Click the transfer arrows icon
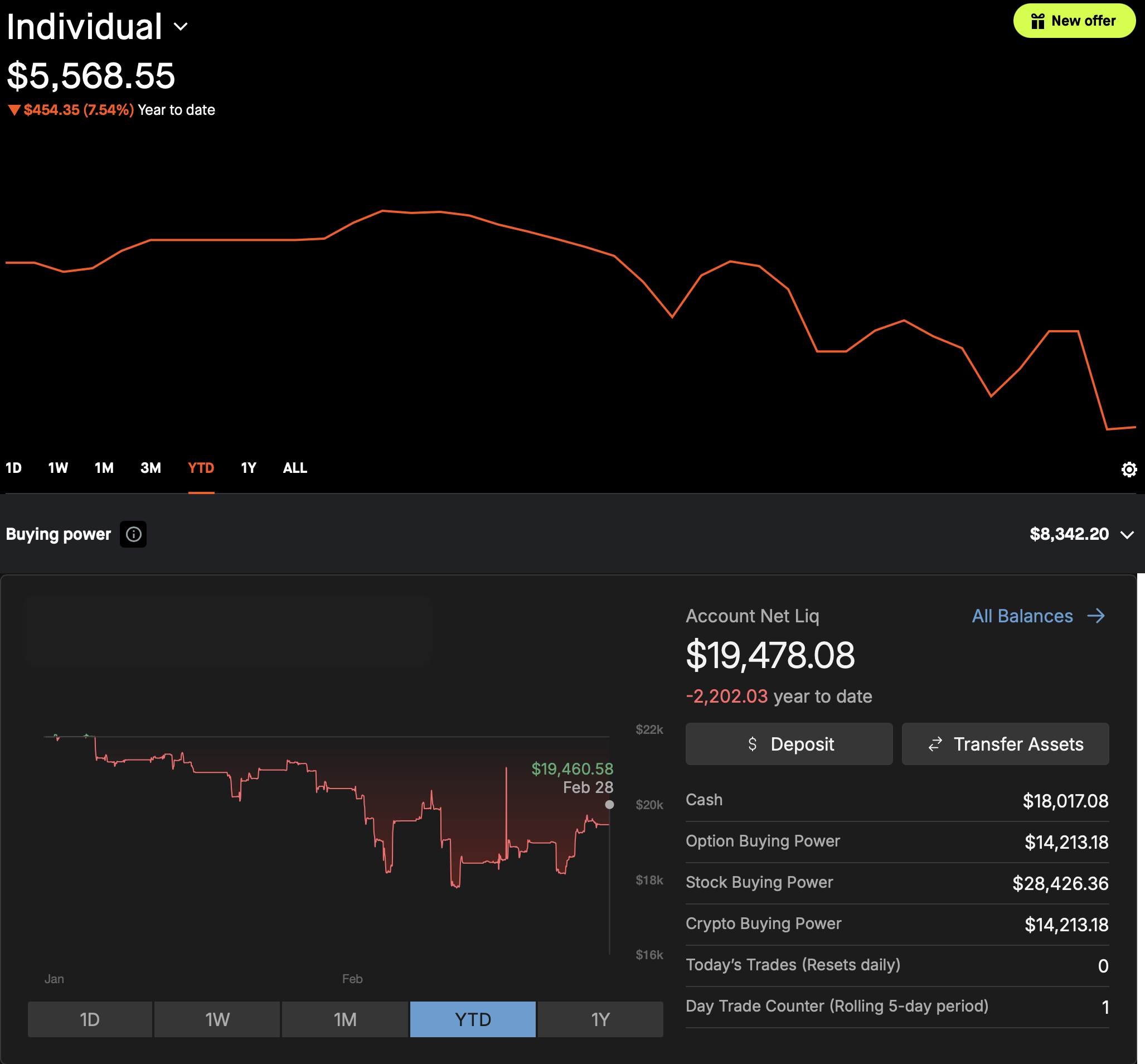Image resolution: width=1145 pixels, height=1064 pixels. [935, 744]
